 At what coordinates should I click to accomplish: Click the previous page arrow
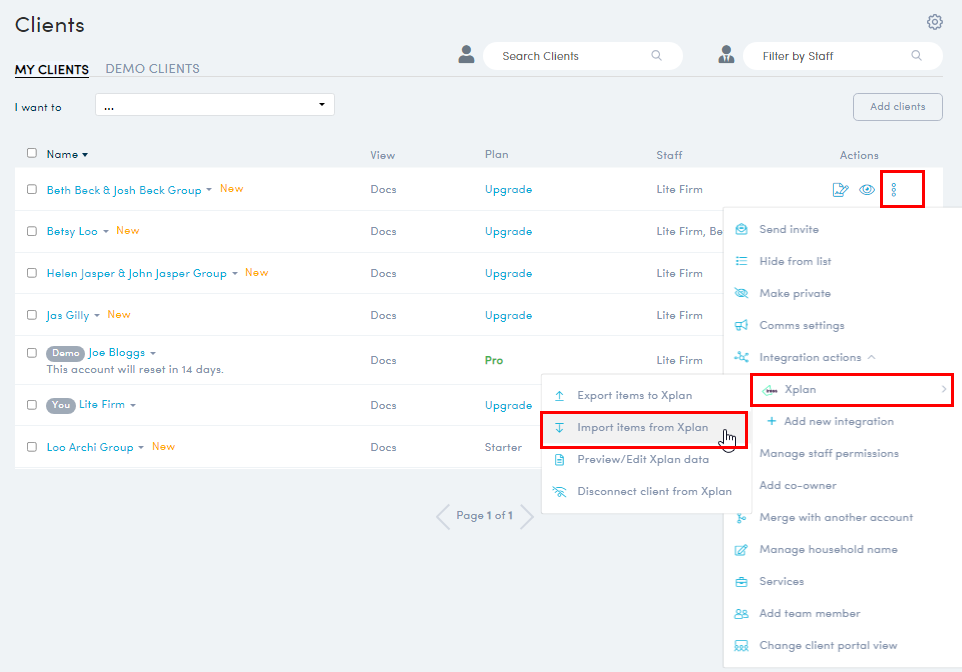(x=443, y=516)
